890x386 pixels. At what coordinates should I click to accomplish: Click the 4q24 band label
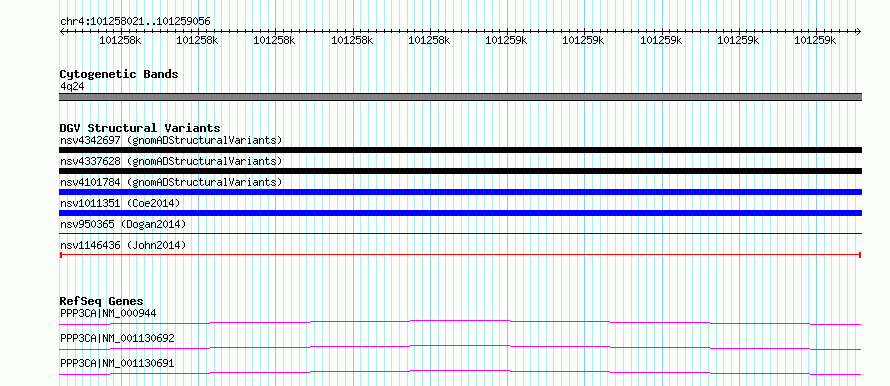pos(72,87)
